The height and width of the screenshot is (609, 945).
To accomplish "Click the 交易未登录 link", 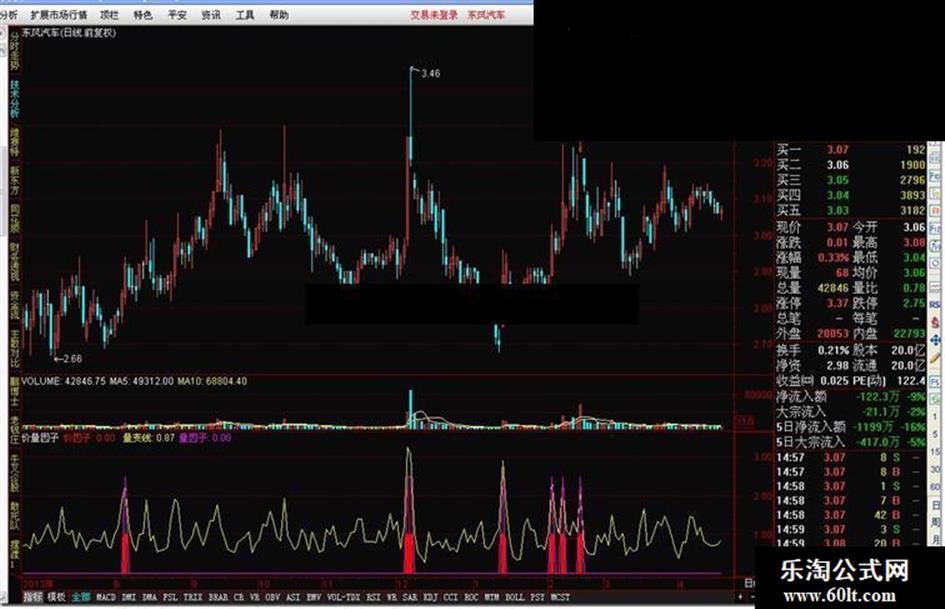I will coord(434,14).
